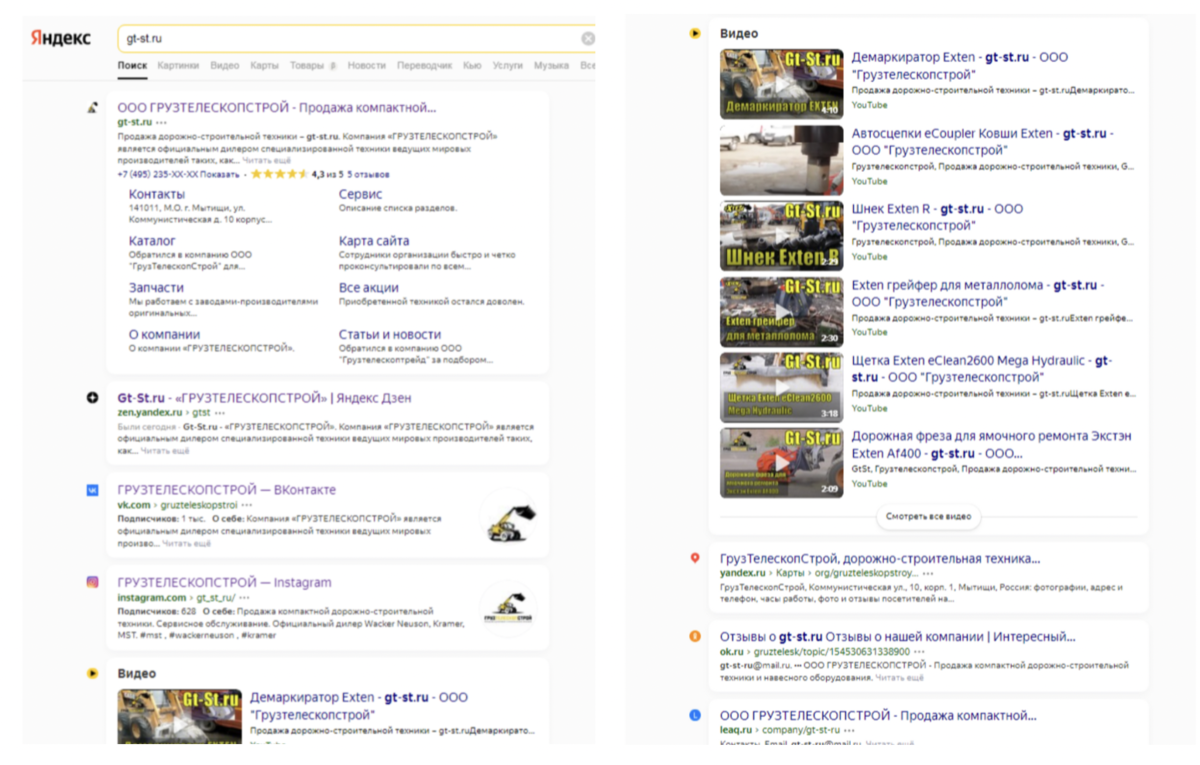Screen dimensions: 1200x765
Task: Switch to the Новости tab
Action: 366,66
